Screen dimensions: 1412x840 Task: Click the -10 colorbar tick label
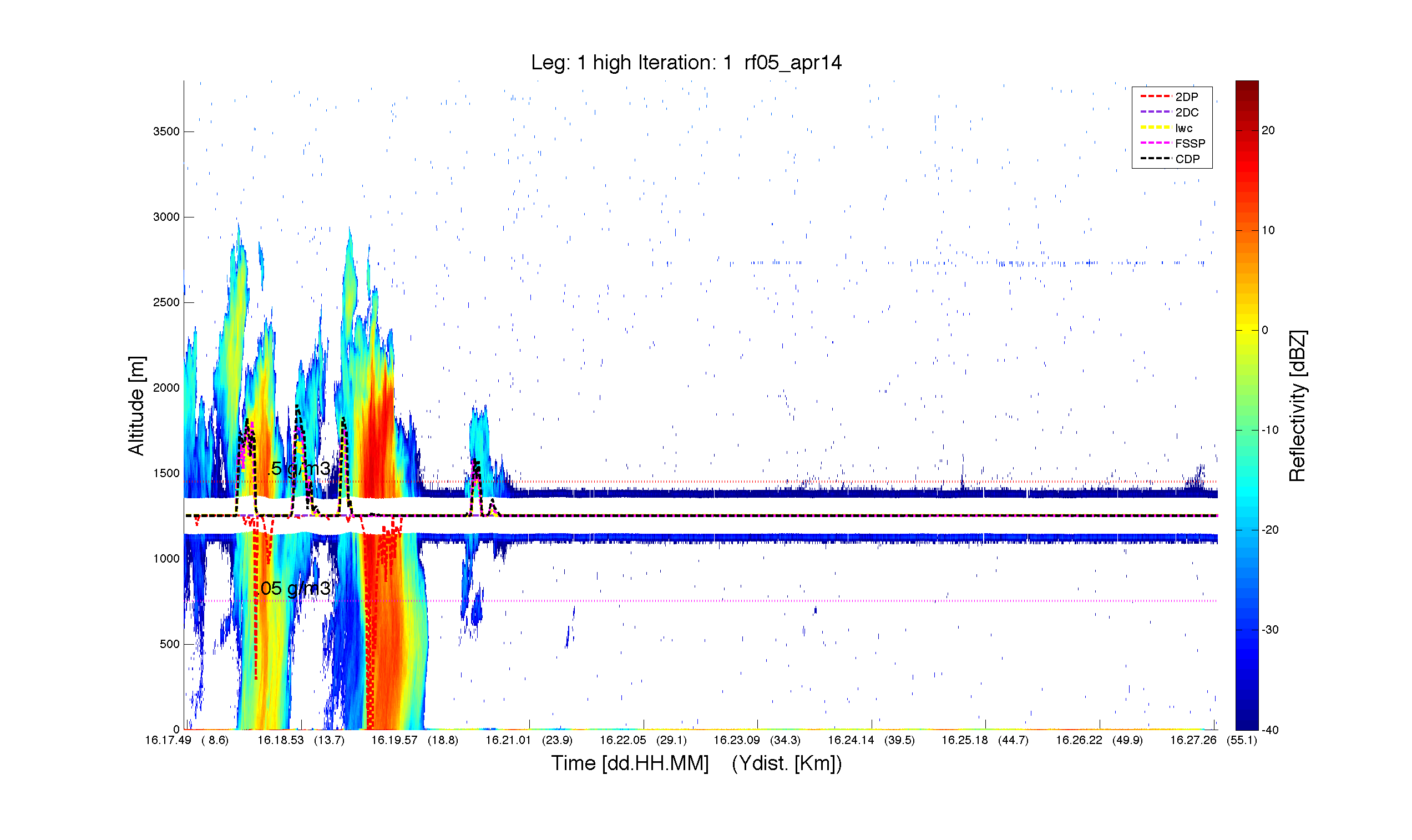[1270, 430]
